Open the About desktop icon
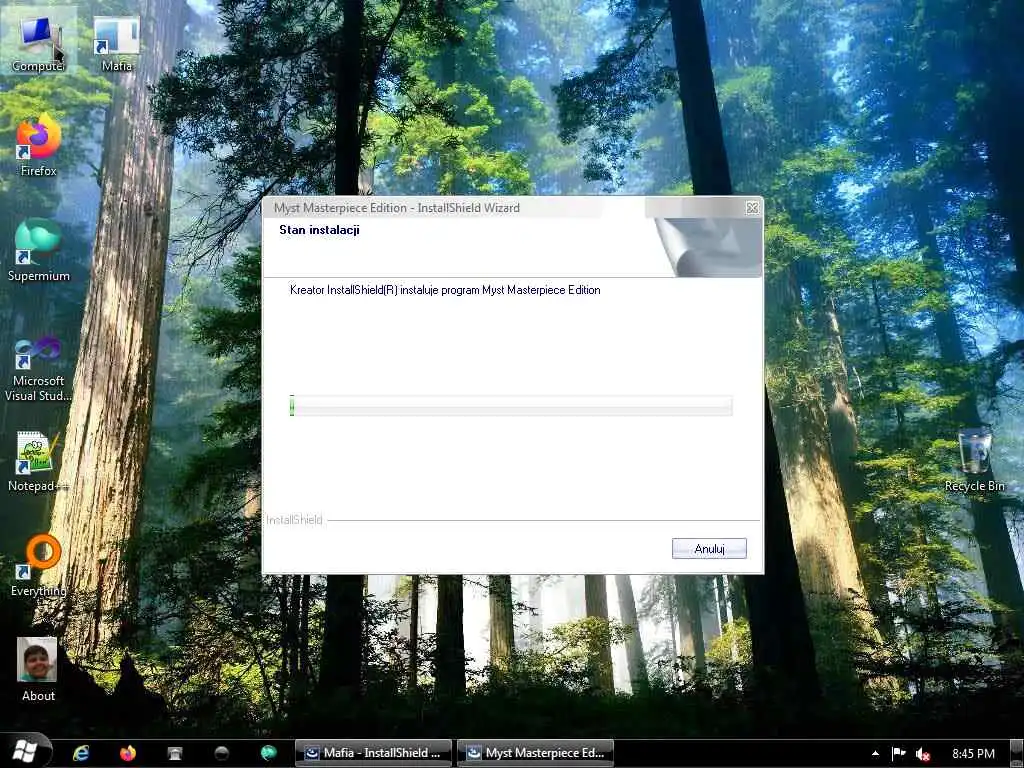Viewport: 1024px width, 768px height. [x=38, y=670]
